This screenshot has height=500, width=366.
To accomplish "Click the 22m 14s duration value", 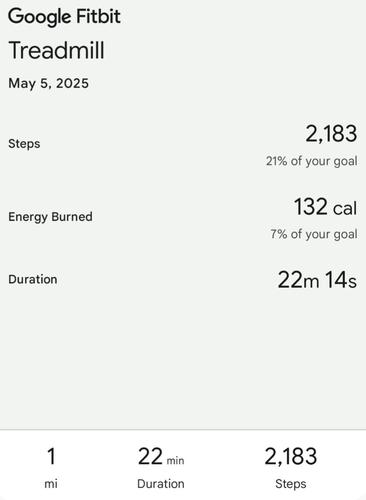I will pos(317,280).
